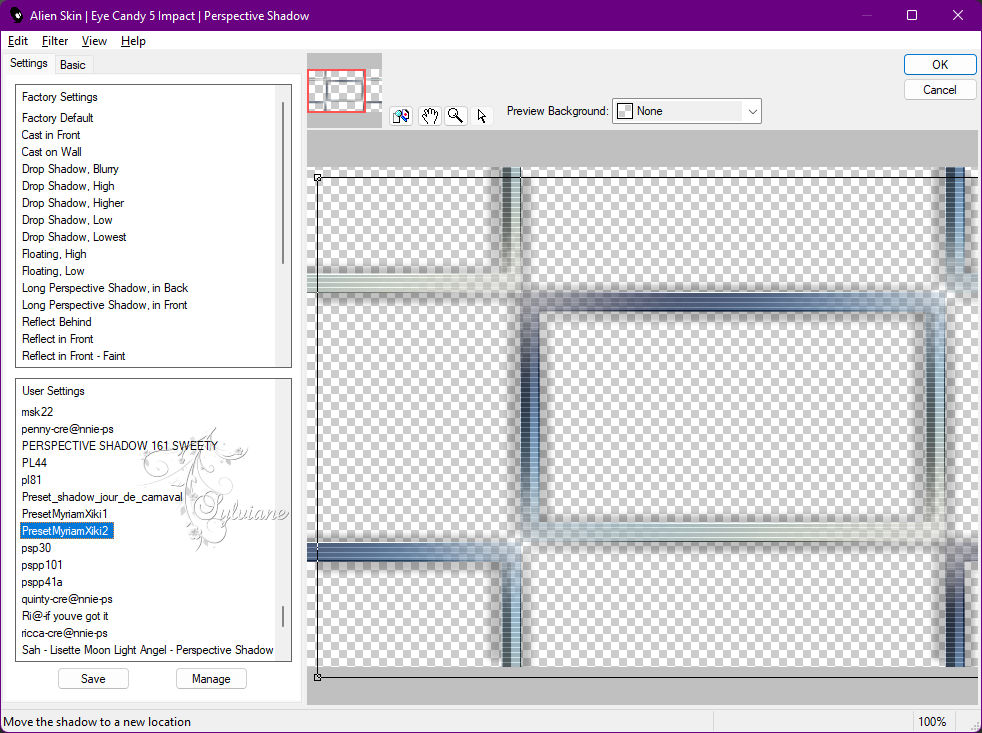The height and width of the screenshot is (733, 982).
Task: Select the Zoom magnifier tool
Action: (x=456, y=116)
